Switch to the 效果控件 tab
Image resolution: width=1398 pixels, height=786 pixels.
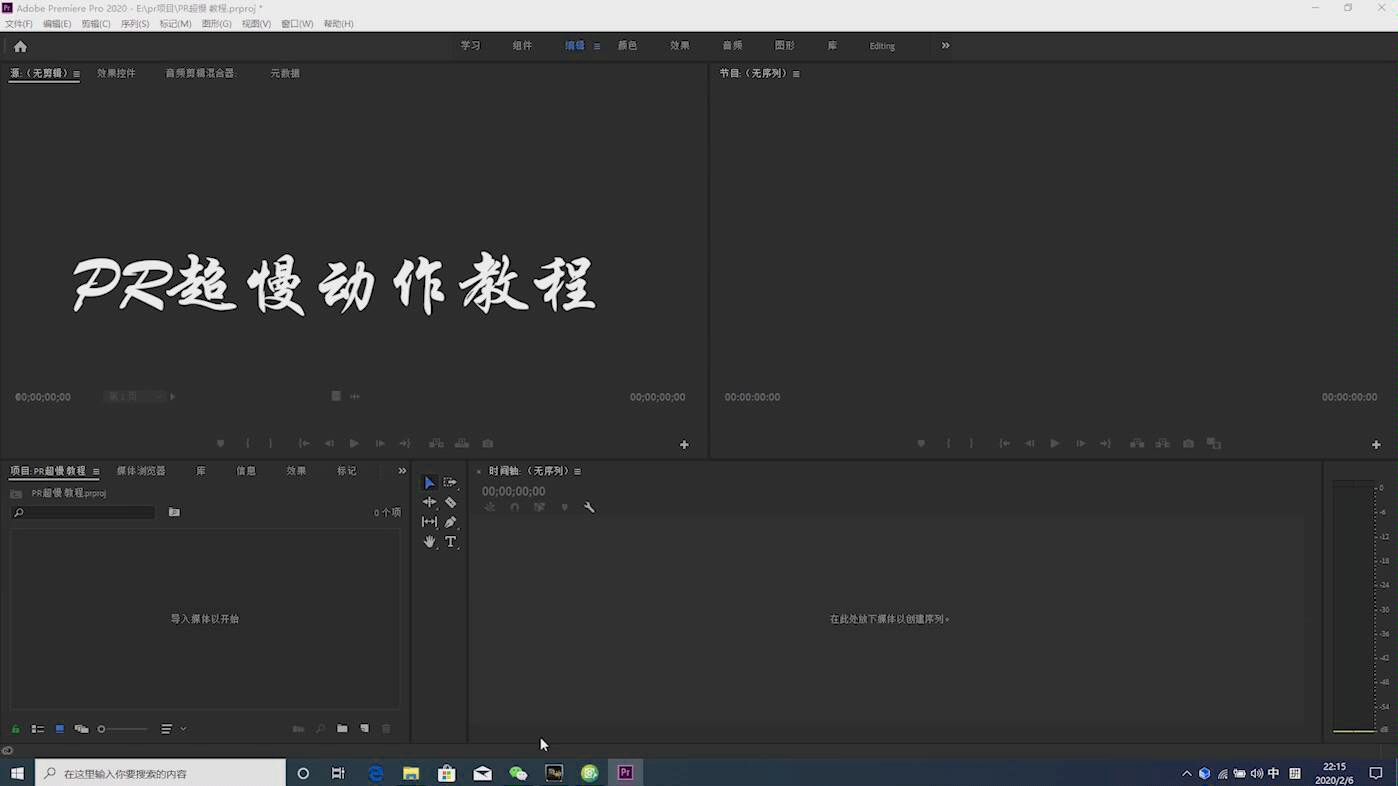(x=117, y=72)
